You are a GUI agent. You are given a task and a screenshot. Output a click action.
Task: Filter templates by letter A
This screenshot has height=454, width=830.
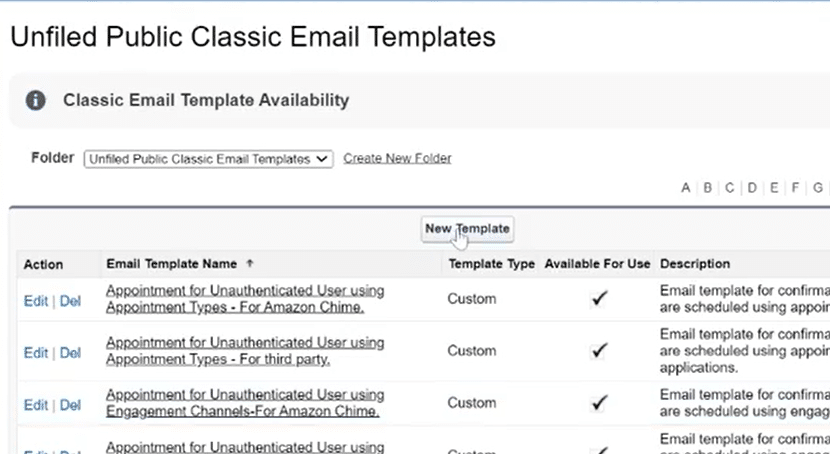click(686, 188)
